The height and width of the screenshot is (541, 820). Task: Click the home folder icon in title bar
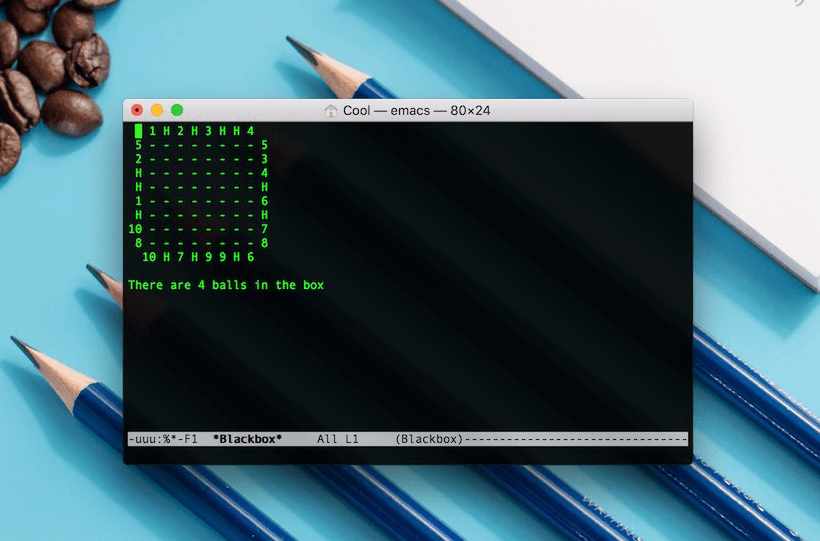pyautogui.click(x=331, y=110)
